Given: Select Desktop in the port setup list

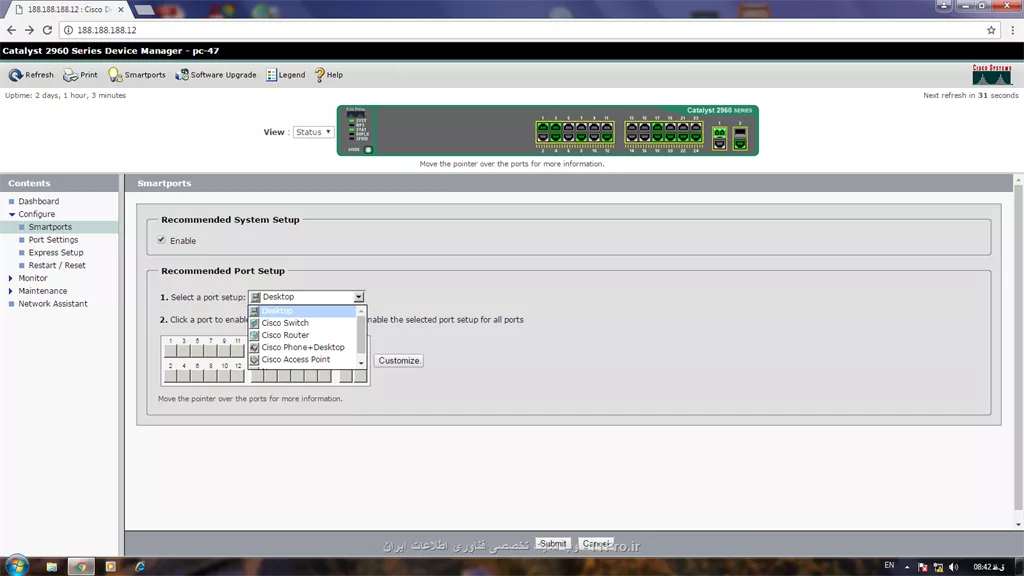Looking at the screenshot, I should pyautogui.click(x=302, y=311).
